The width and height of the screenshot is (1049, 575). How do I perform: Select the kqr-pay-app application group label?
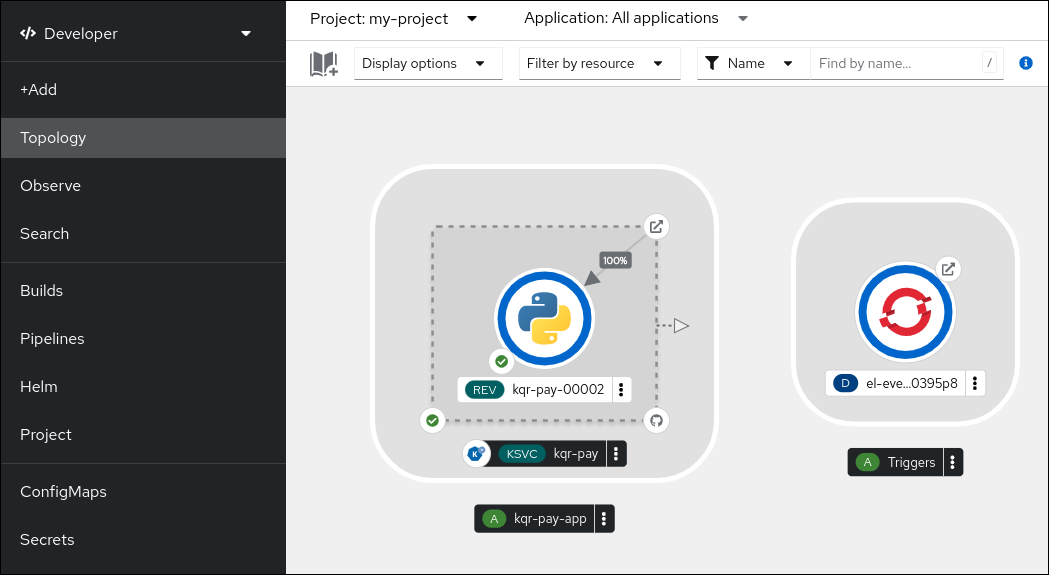click(x=537, y=519)
